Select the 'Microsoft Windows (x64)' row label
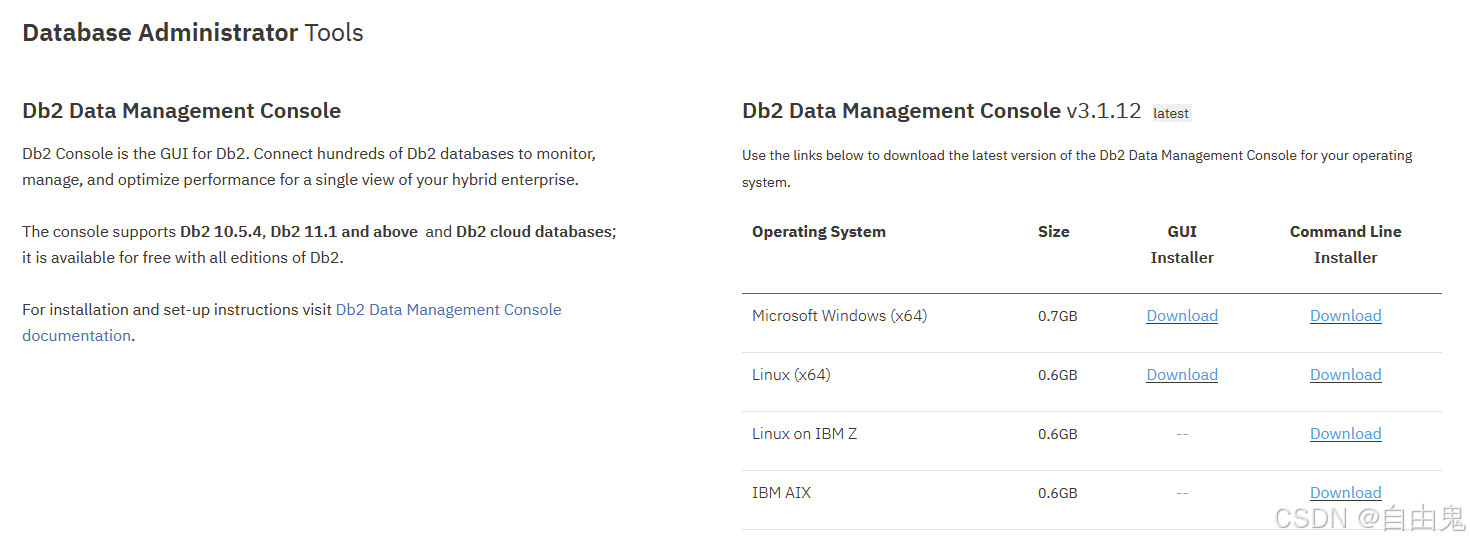 pyautogui.click(x=839, y=316)
